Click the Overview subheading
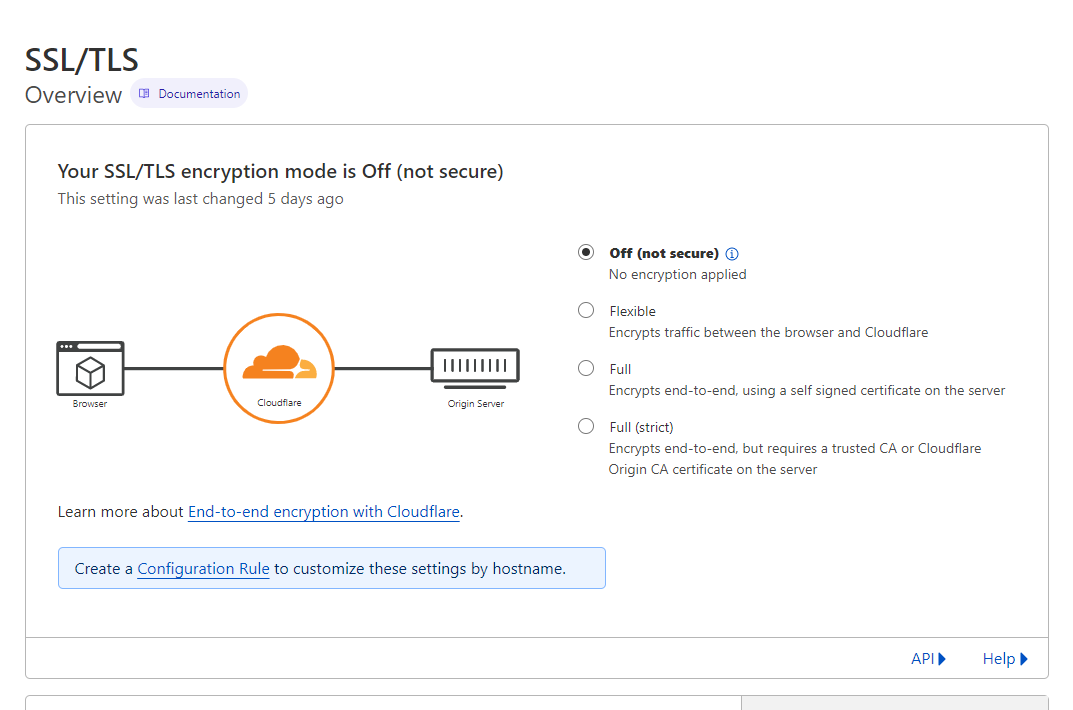 click(73, 95)
